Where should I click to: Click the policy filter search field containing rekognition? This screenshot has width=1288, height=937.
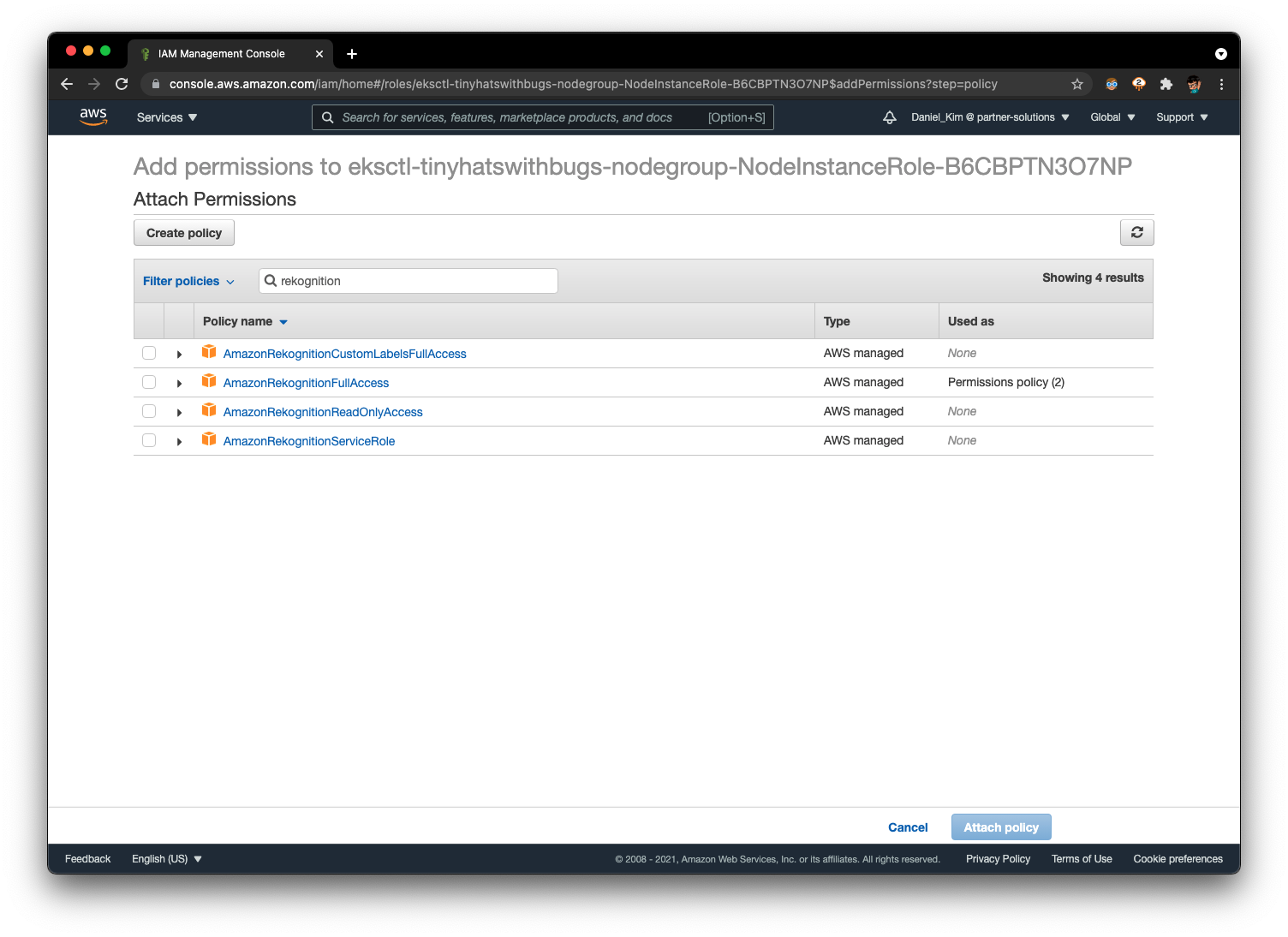408,281
